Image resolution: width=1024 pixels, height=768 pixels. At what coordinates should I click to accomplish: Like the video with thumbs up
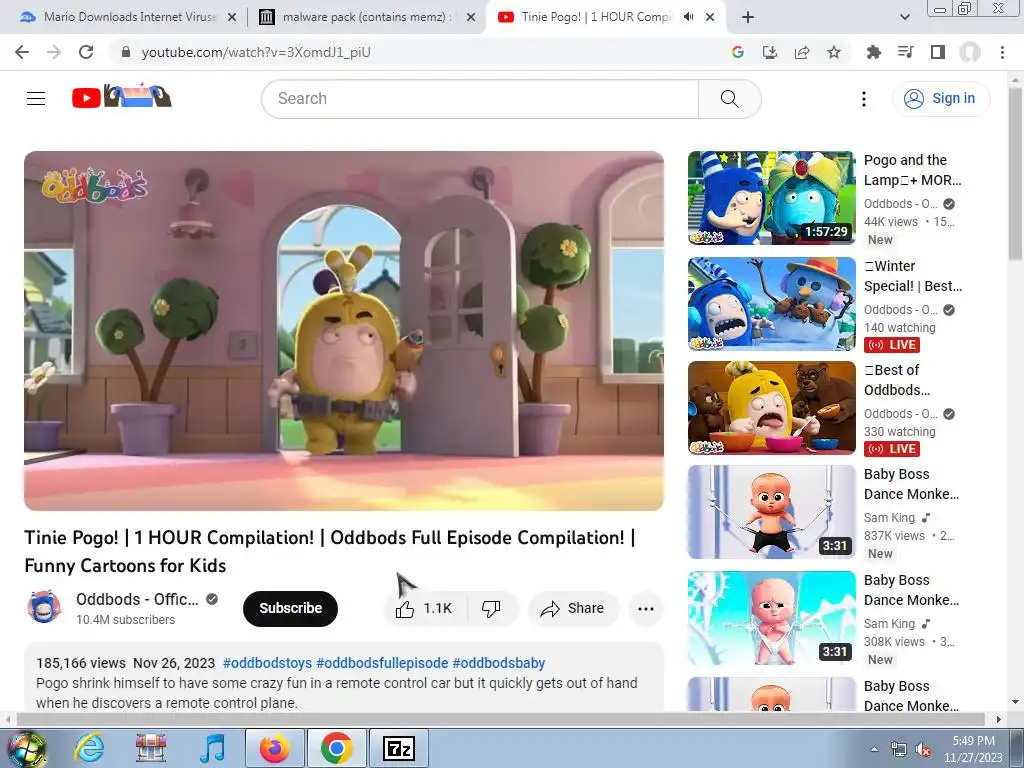click(x=424, y=609)
